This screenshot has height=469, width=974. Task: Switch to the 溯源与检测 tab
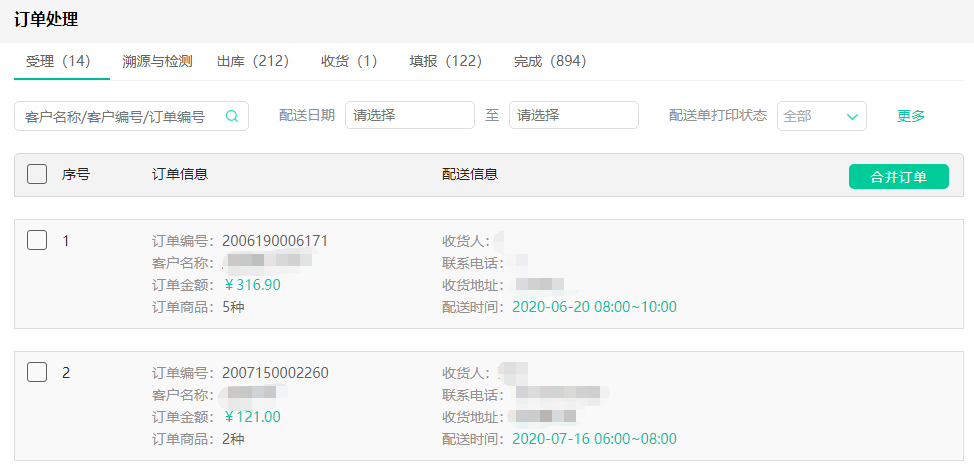pos(157,62)
